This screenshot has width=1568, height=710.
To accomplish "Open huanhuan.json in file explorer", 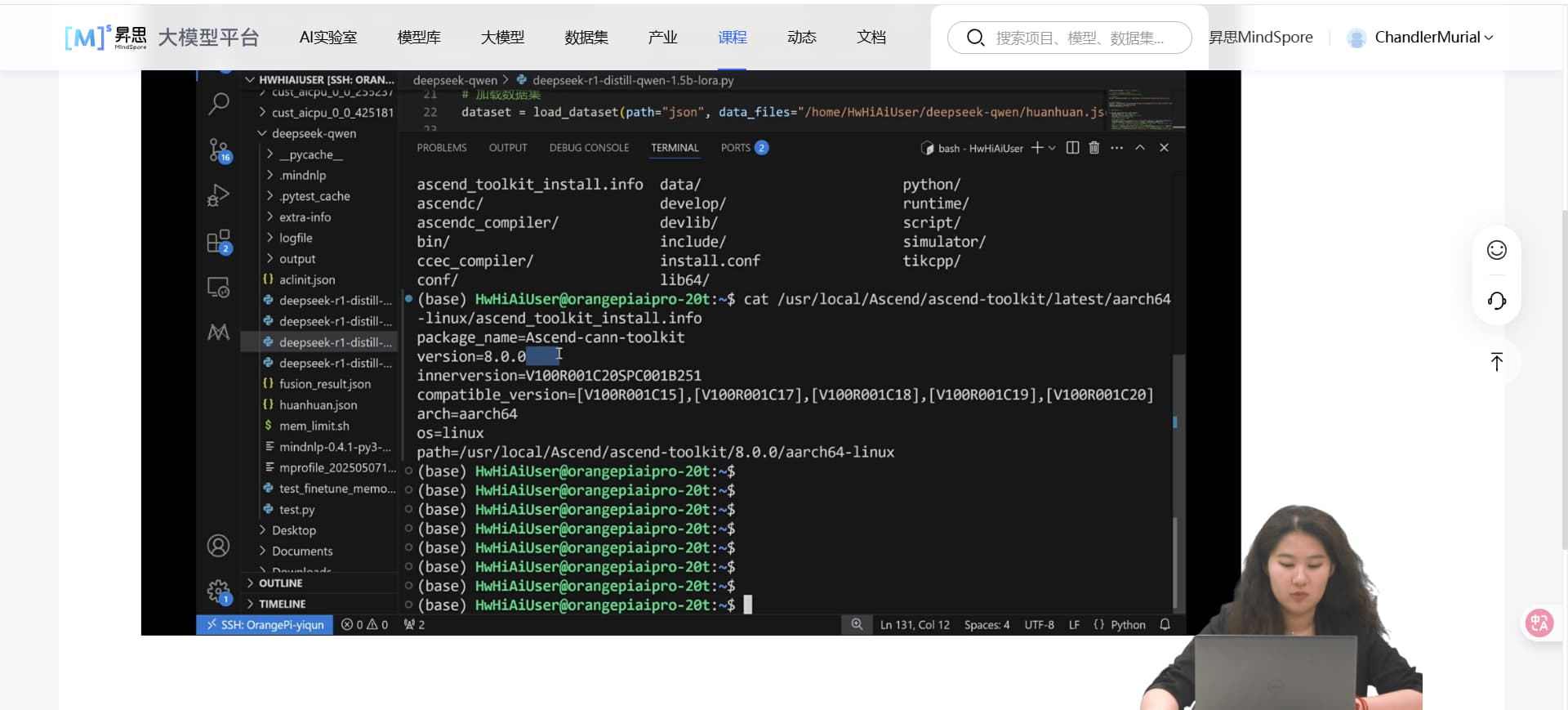I will [x=318, y=405].
